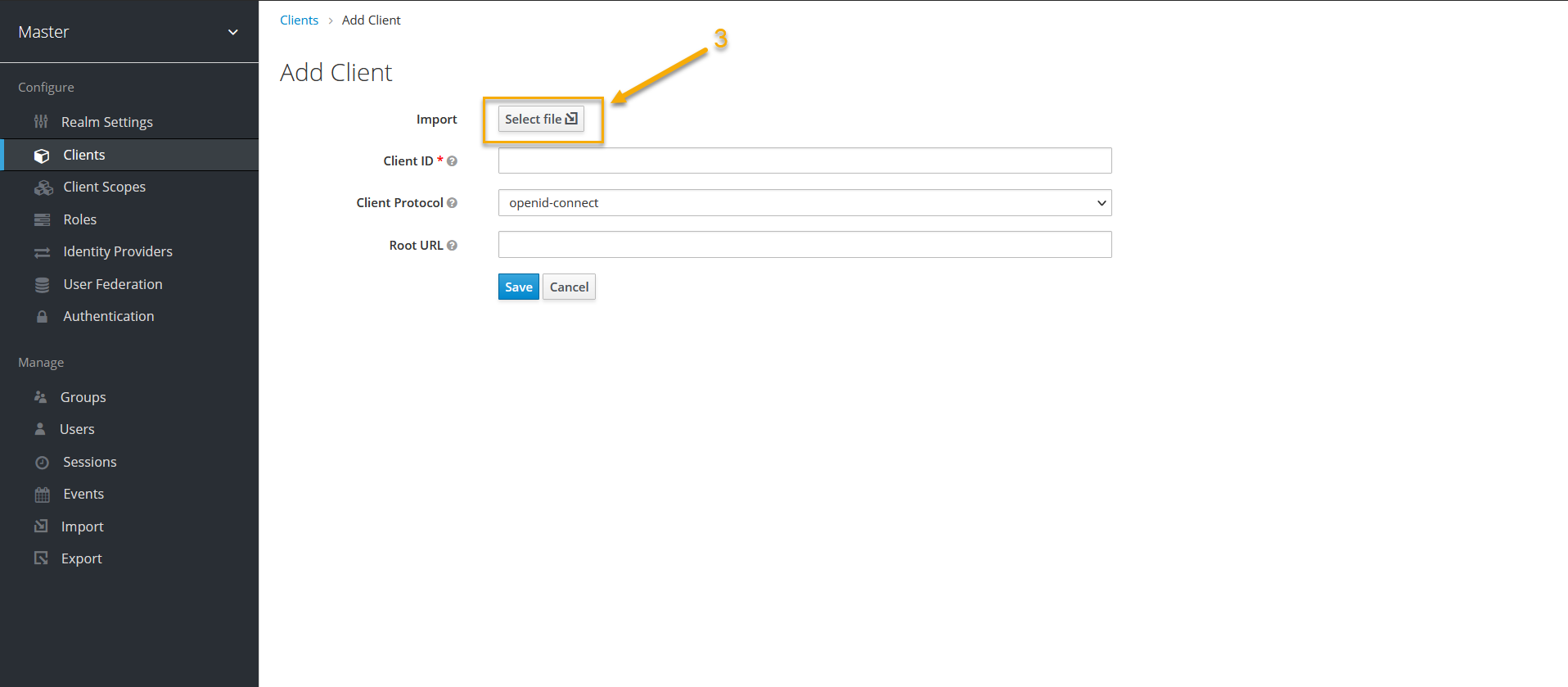Open Roles in the Configure menu
This screenshot has width=1568, height=687.
coord(79,219)
